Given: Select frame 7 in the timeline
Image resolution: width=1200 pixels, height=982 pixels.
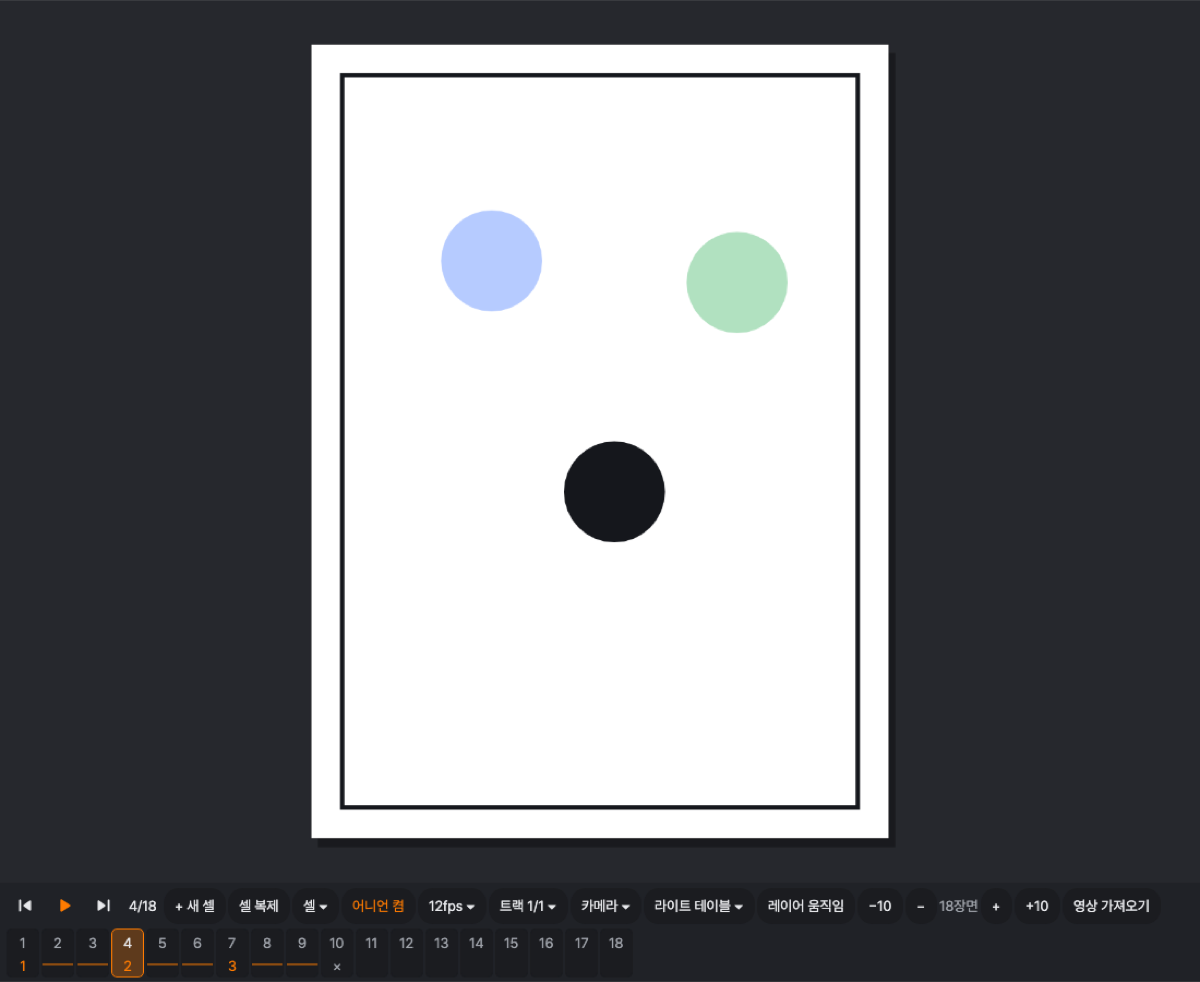Looking at the screenshot, I should pyautogui.click(x=232, y=953).
